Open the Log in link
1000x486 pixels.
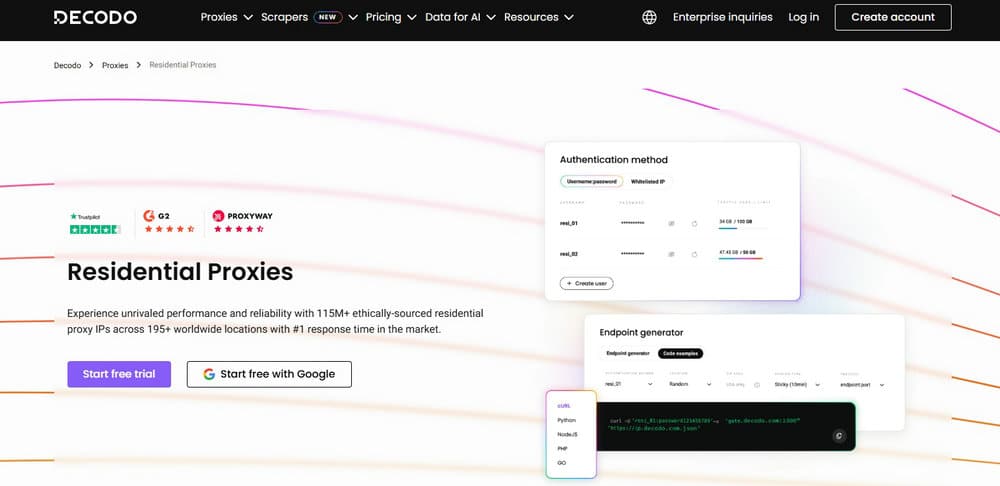point(804,17)
